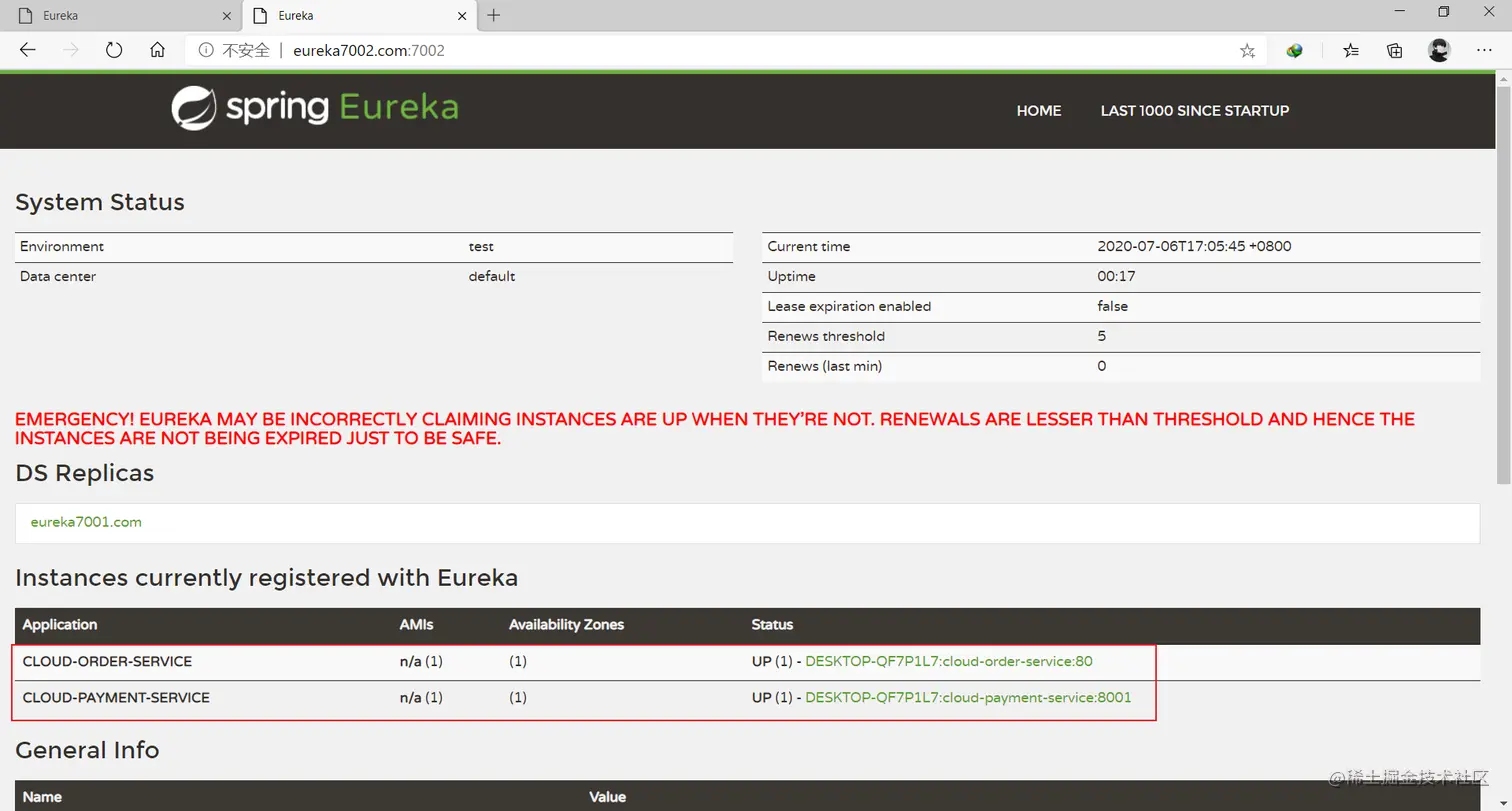Open browser settings and more menu
This screenshot has height=811, width=1512.
tap(1484, 50)
